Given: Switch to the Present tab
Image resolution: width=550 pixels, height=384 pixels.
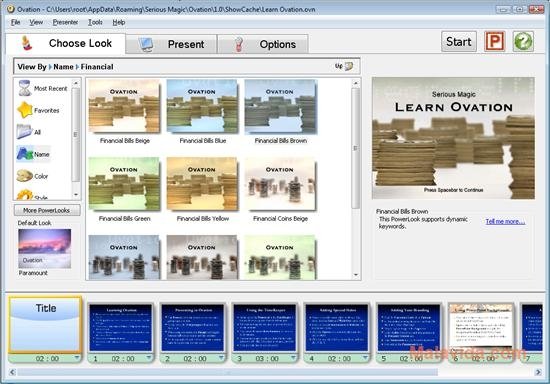Looking at the screenshot, I should [171, 44].
